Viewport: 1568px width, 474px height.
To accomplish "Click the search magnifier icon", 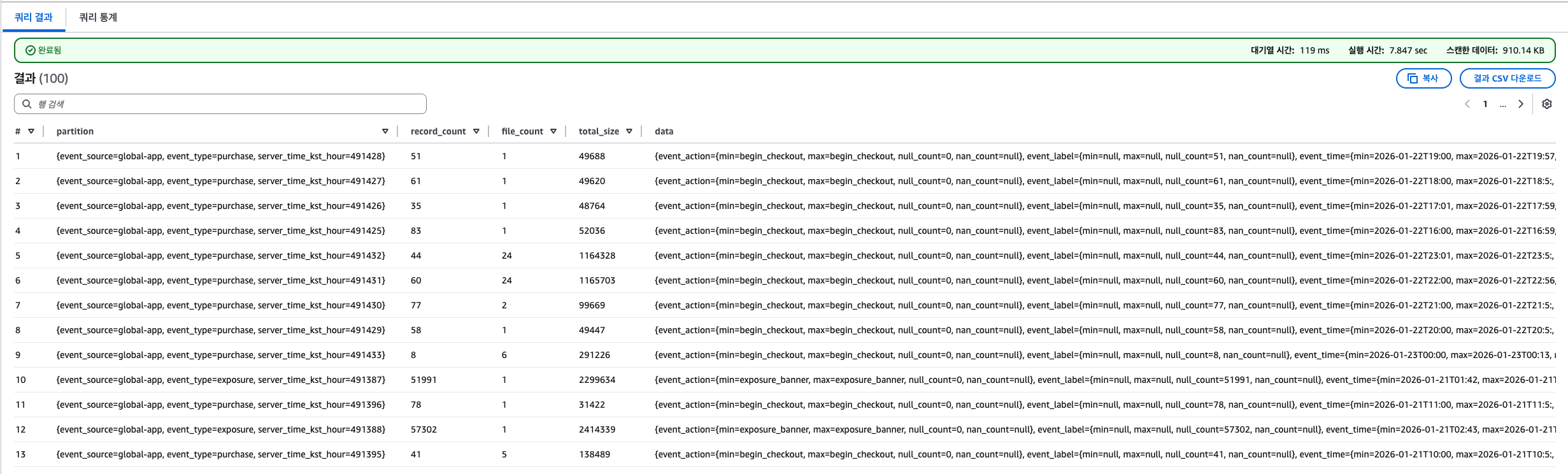I will coord(27,104).
